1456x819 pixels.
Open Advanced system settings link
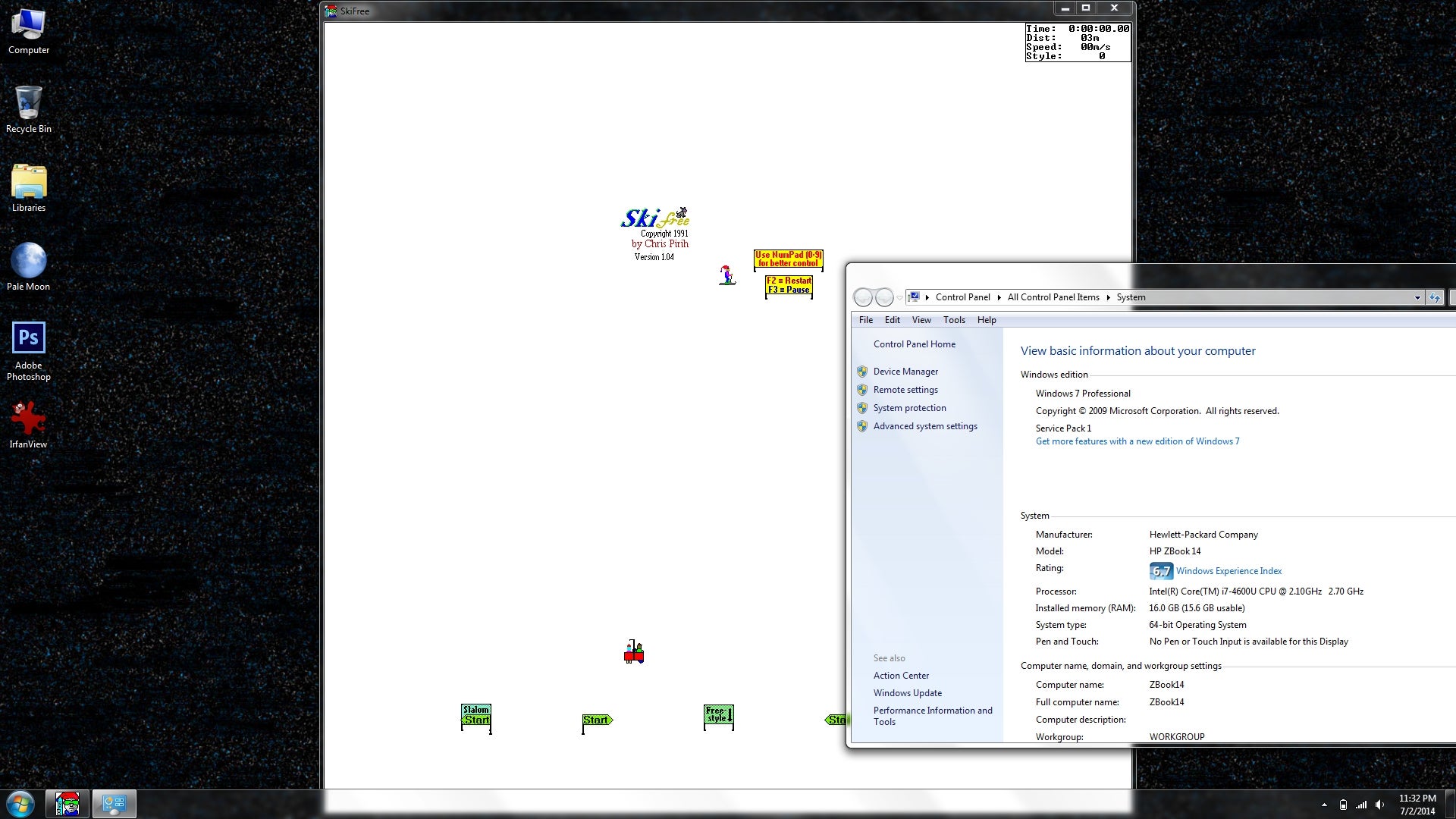(925, 426)
